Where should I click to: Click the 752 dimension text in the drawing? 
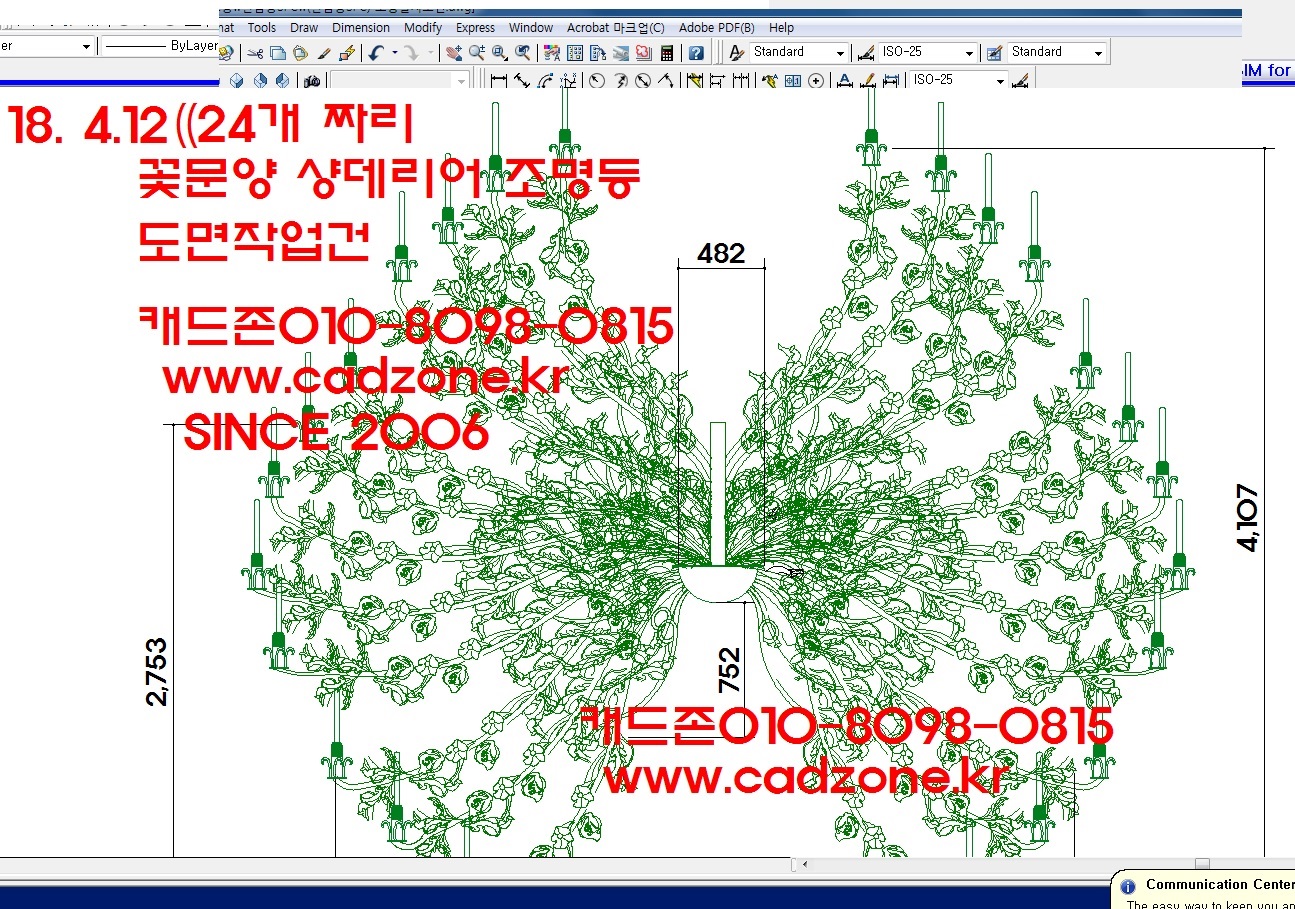[x=730, y=670]
